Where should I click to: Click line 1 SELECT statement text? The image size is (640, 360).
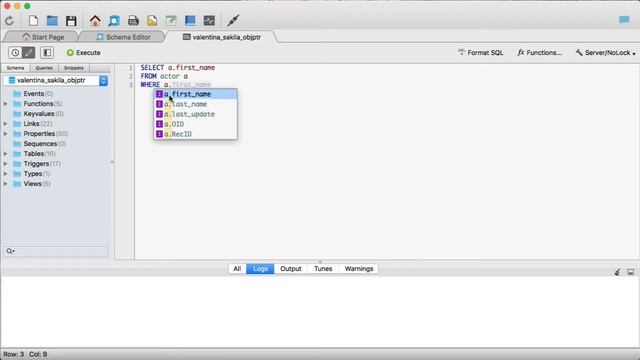pos(178,68)
